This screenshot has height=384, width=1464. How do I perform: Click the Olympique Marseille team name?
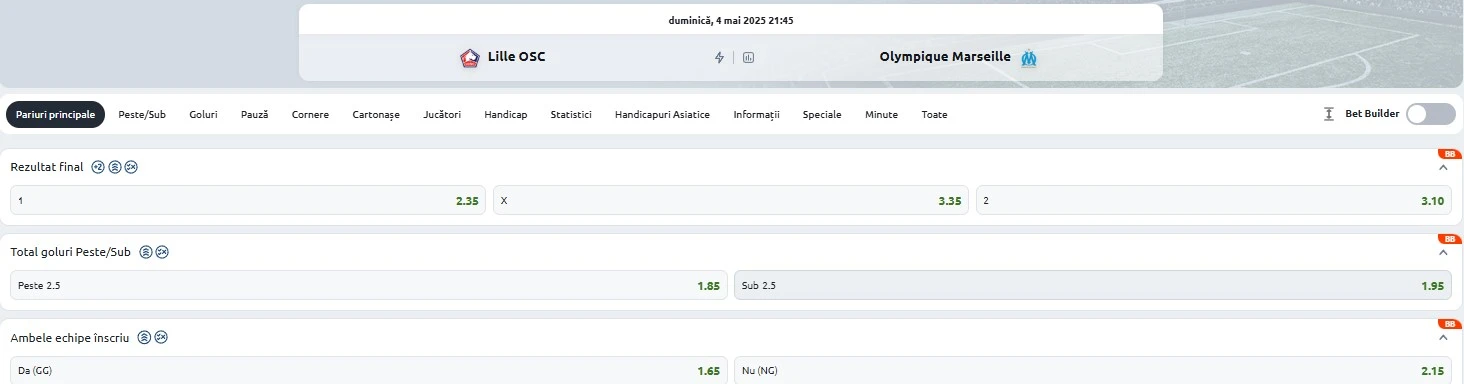(945, 57)
